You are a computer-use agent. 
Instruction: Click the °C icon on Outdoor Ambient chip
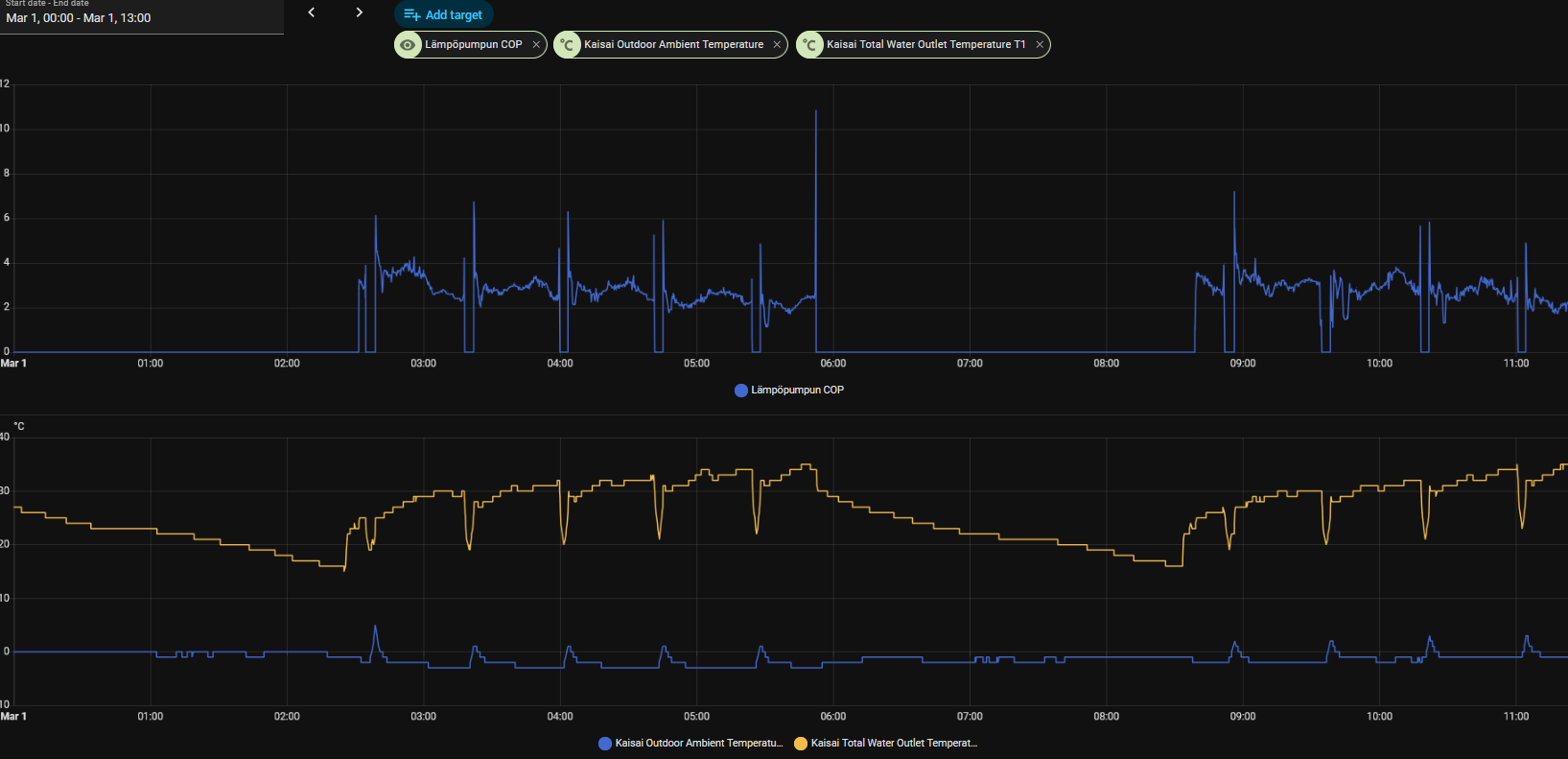pos(568,45)
